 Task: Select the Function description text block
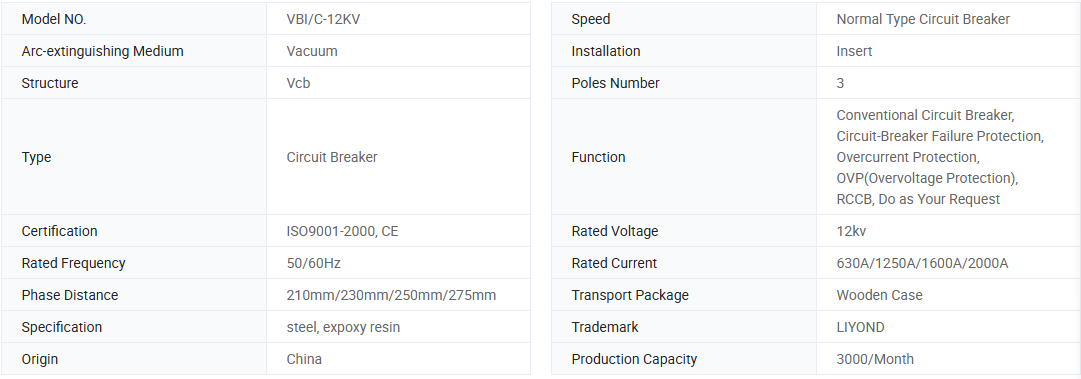(940, 157)
